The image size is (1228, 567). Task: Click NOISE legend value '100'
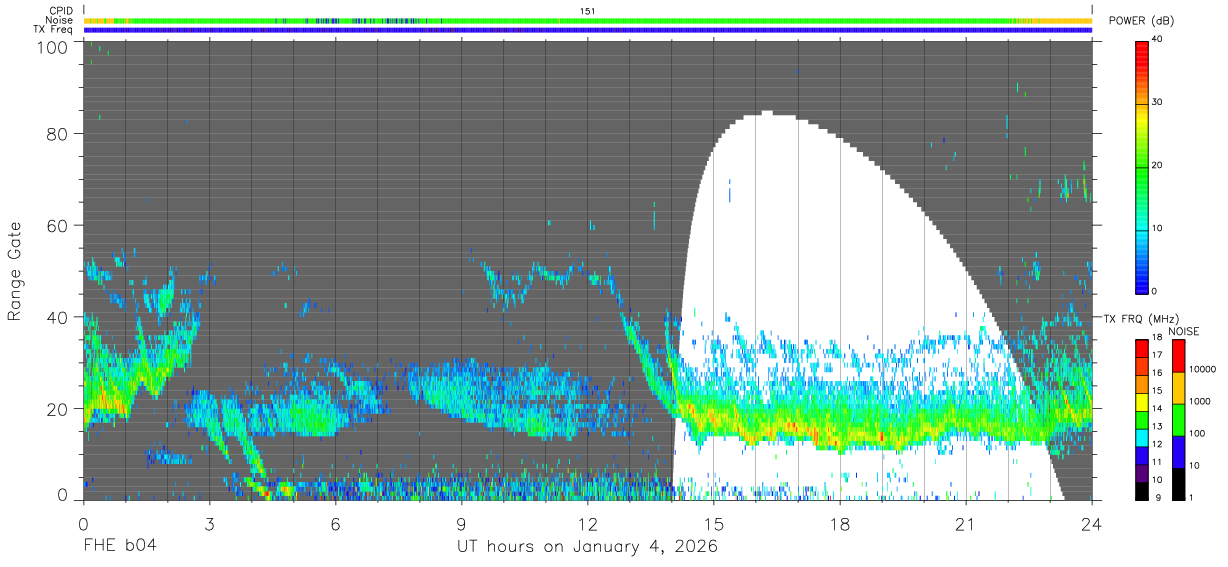[1198, 435]
